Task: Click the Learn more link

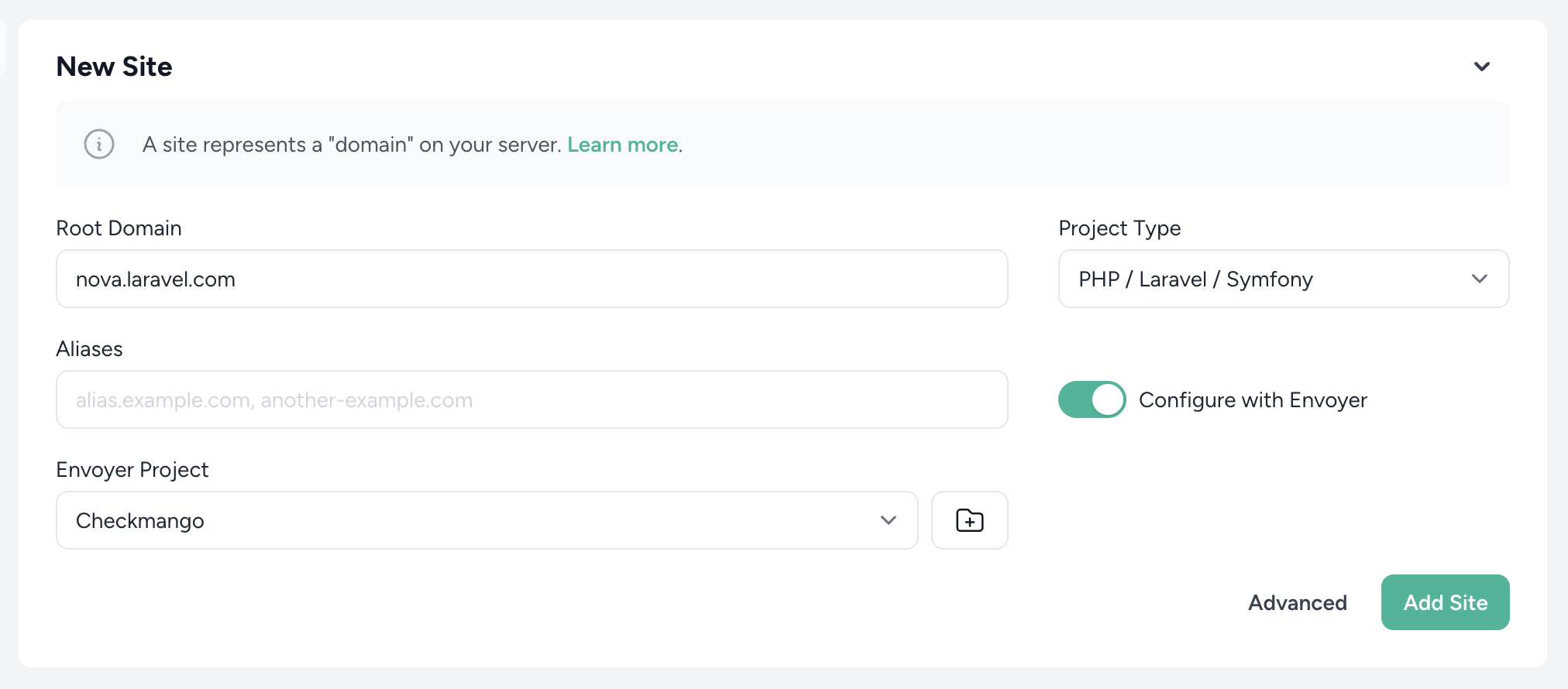Action: pos(622,145)
